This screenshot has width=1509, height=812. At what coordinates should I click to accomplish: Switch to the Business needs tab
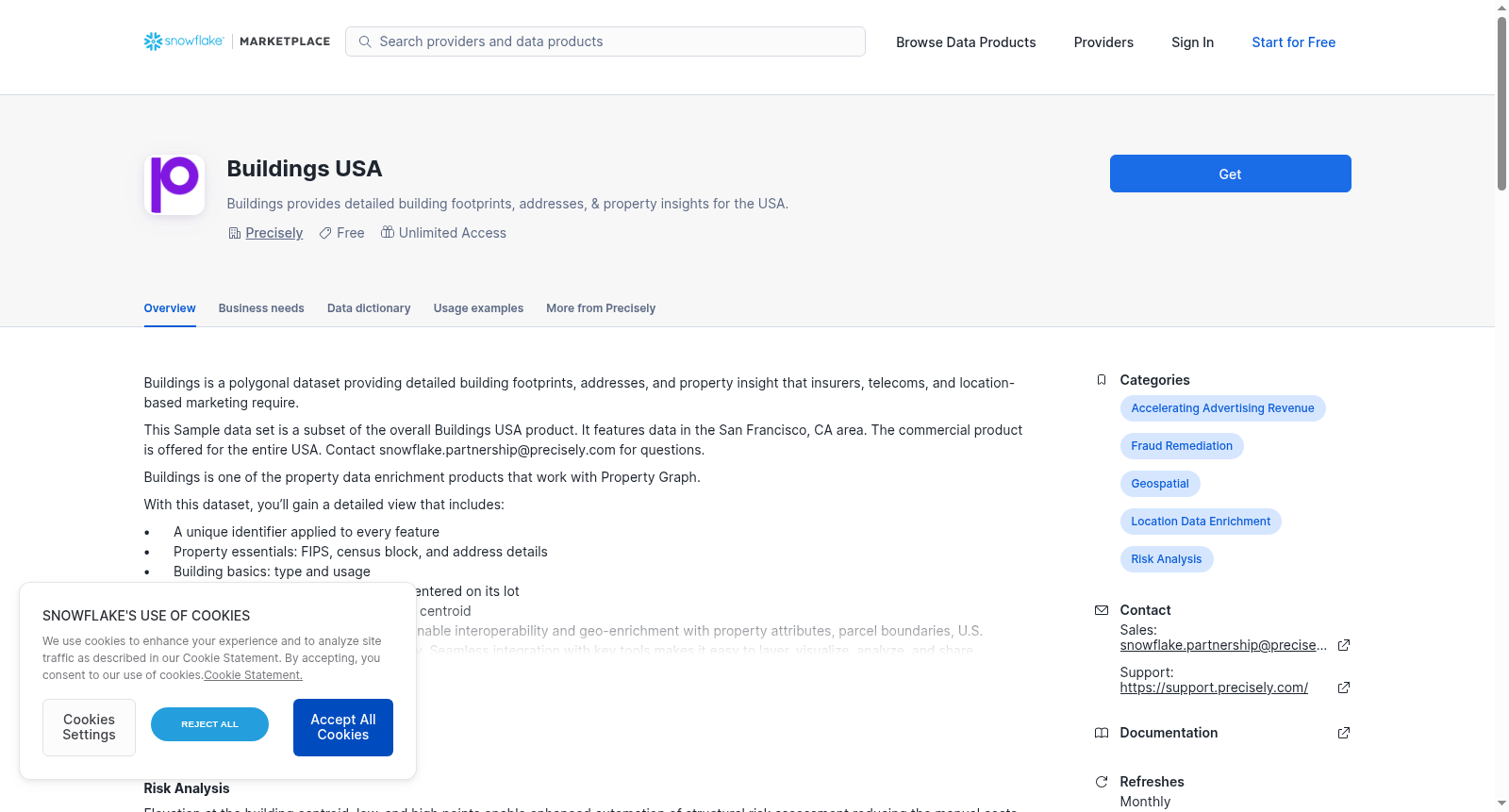pyautogui.click(x=261, y=308)
